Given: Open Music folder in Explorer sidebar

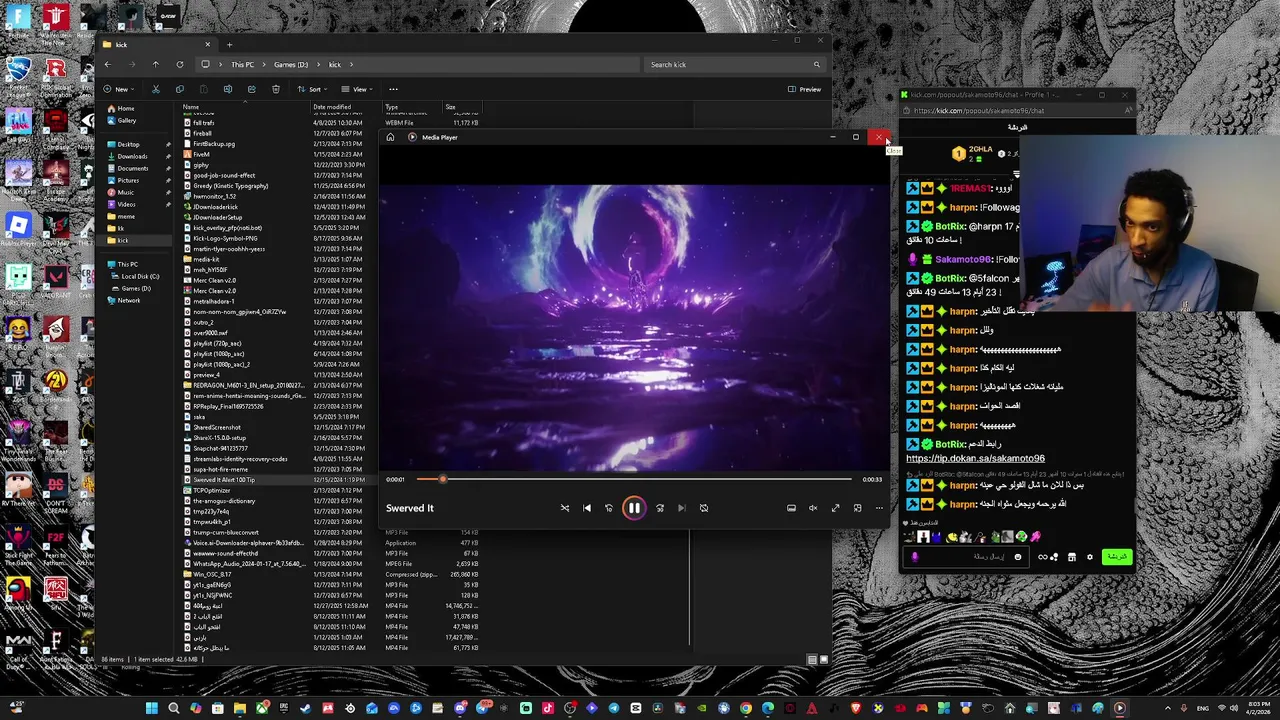Looking at the screenshot, I should 126,192.
